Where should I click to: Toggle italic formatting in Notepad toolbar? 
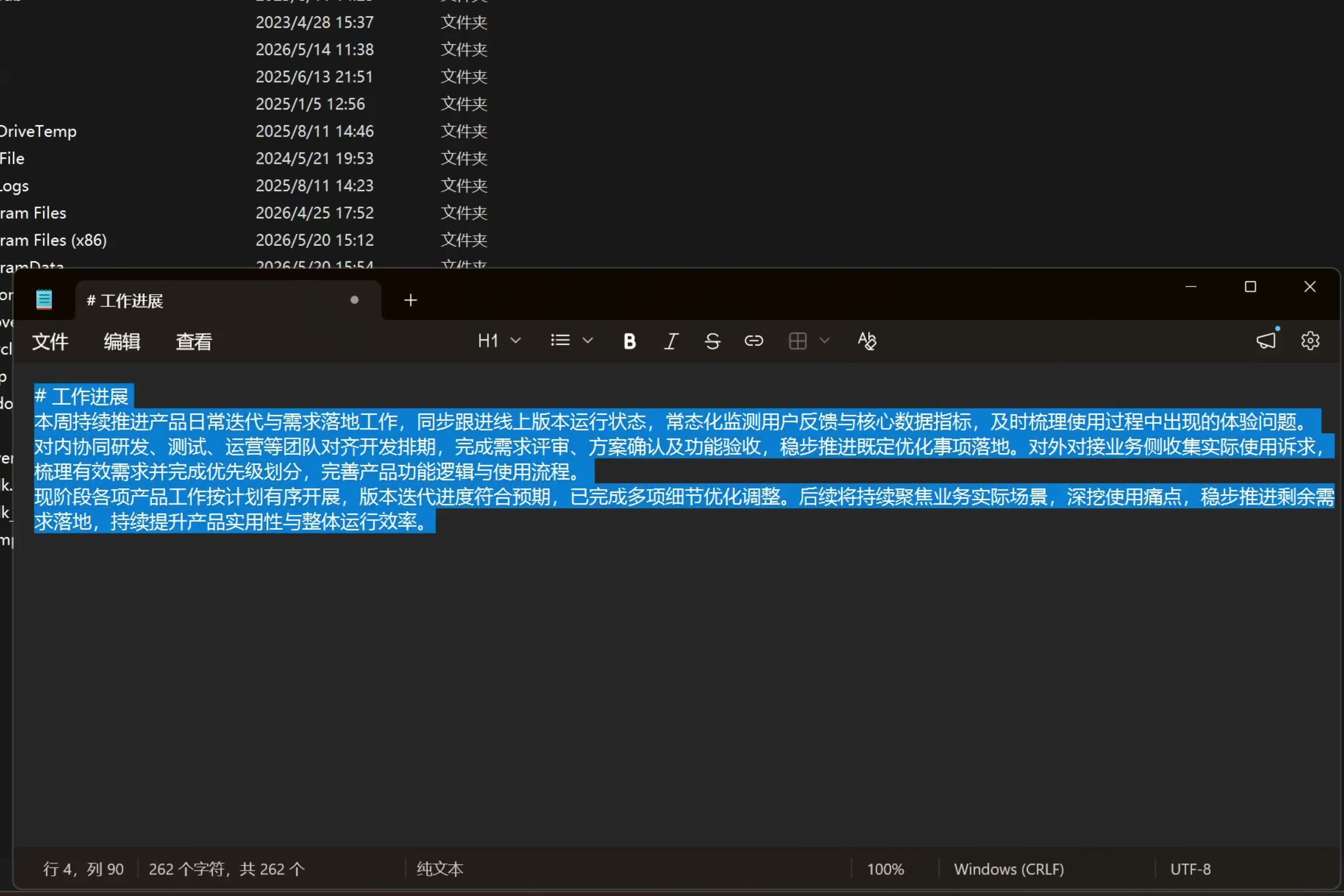coord(671,341)
